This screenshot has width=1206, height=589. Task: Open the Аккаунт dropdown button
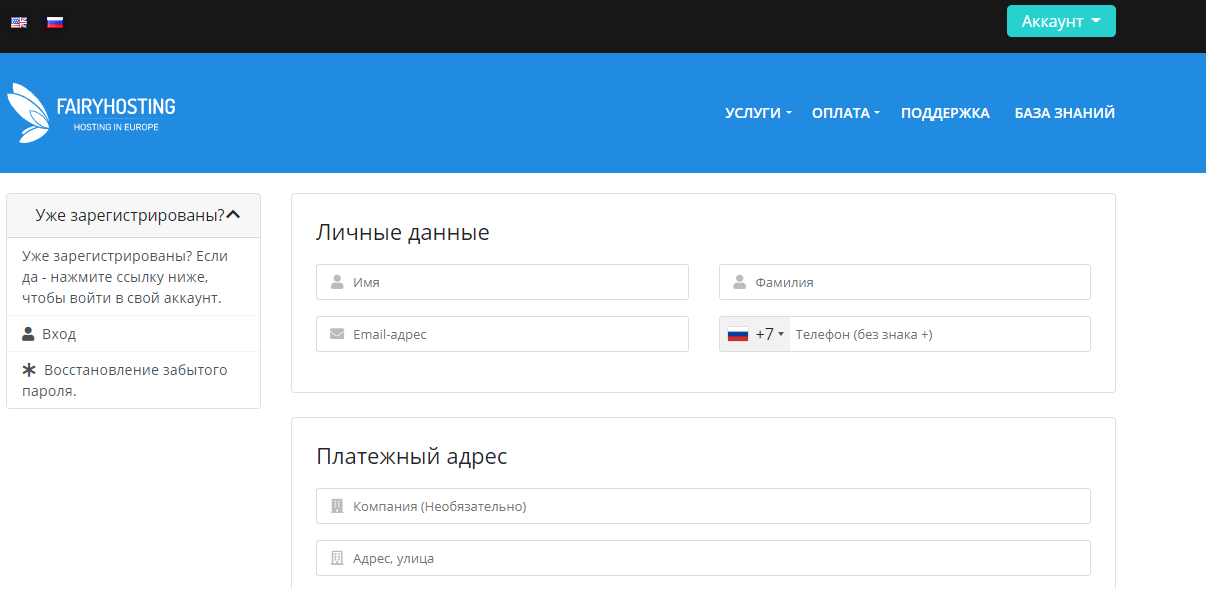click(1060, 21)
